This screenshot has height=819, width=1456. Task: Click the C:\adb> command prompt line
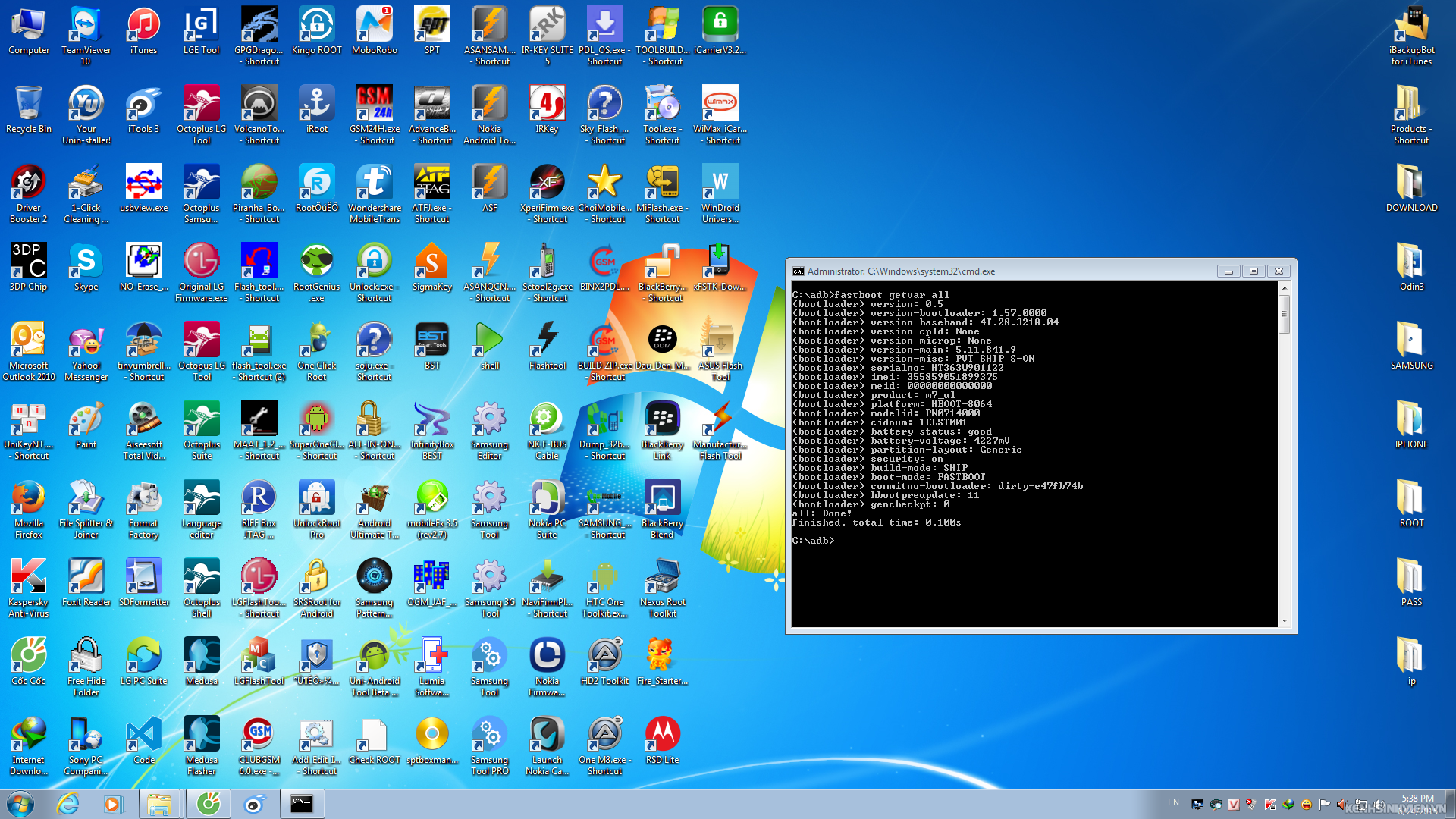pos(813,541)
